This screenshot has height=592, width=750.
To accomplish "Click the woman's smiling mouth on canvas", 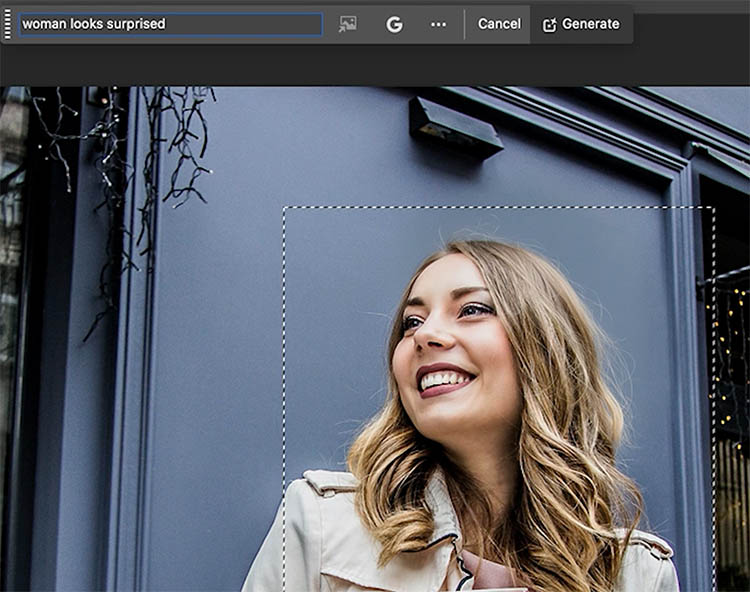I will click(x=446, y=380).
